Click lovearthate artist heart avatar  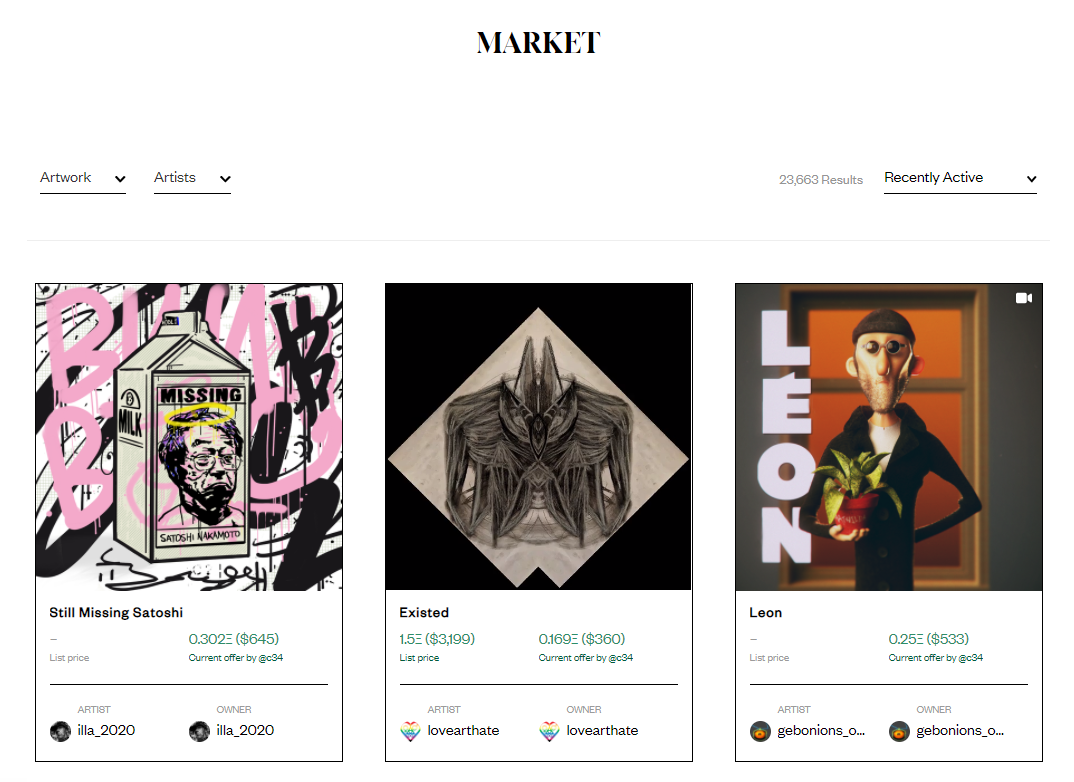(x=410, y=731)
